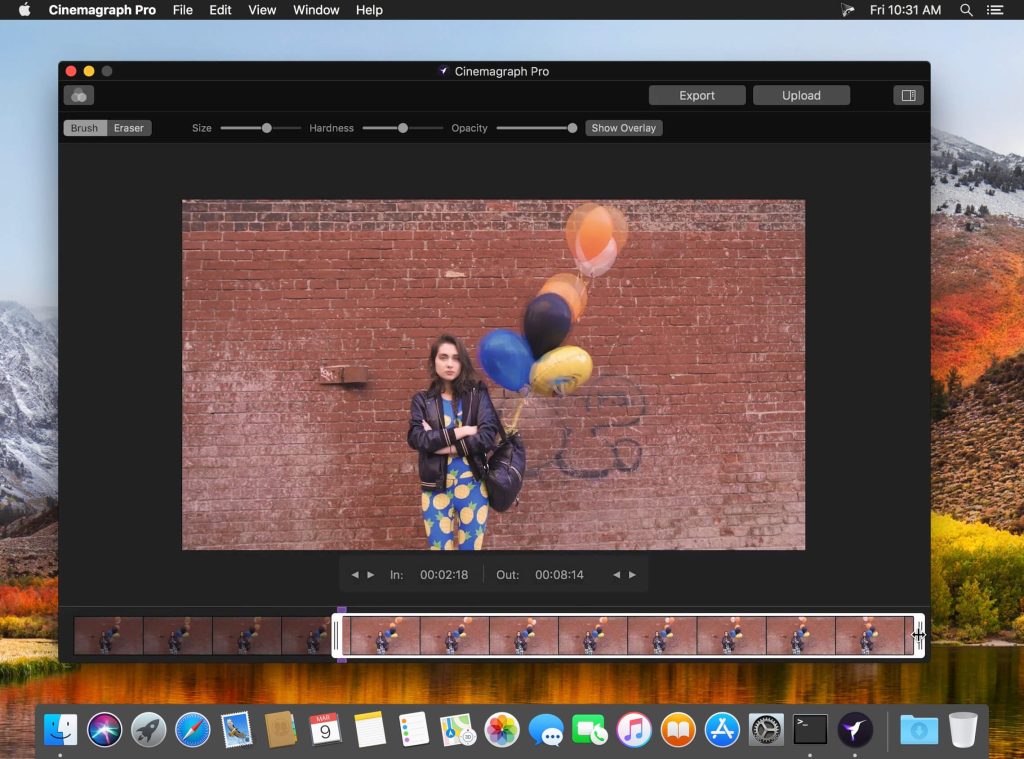The image size is (1024, 759).
Task: Click the Opacity slider handle
Action: tap(571, 128)
